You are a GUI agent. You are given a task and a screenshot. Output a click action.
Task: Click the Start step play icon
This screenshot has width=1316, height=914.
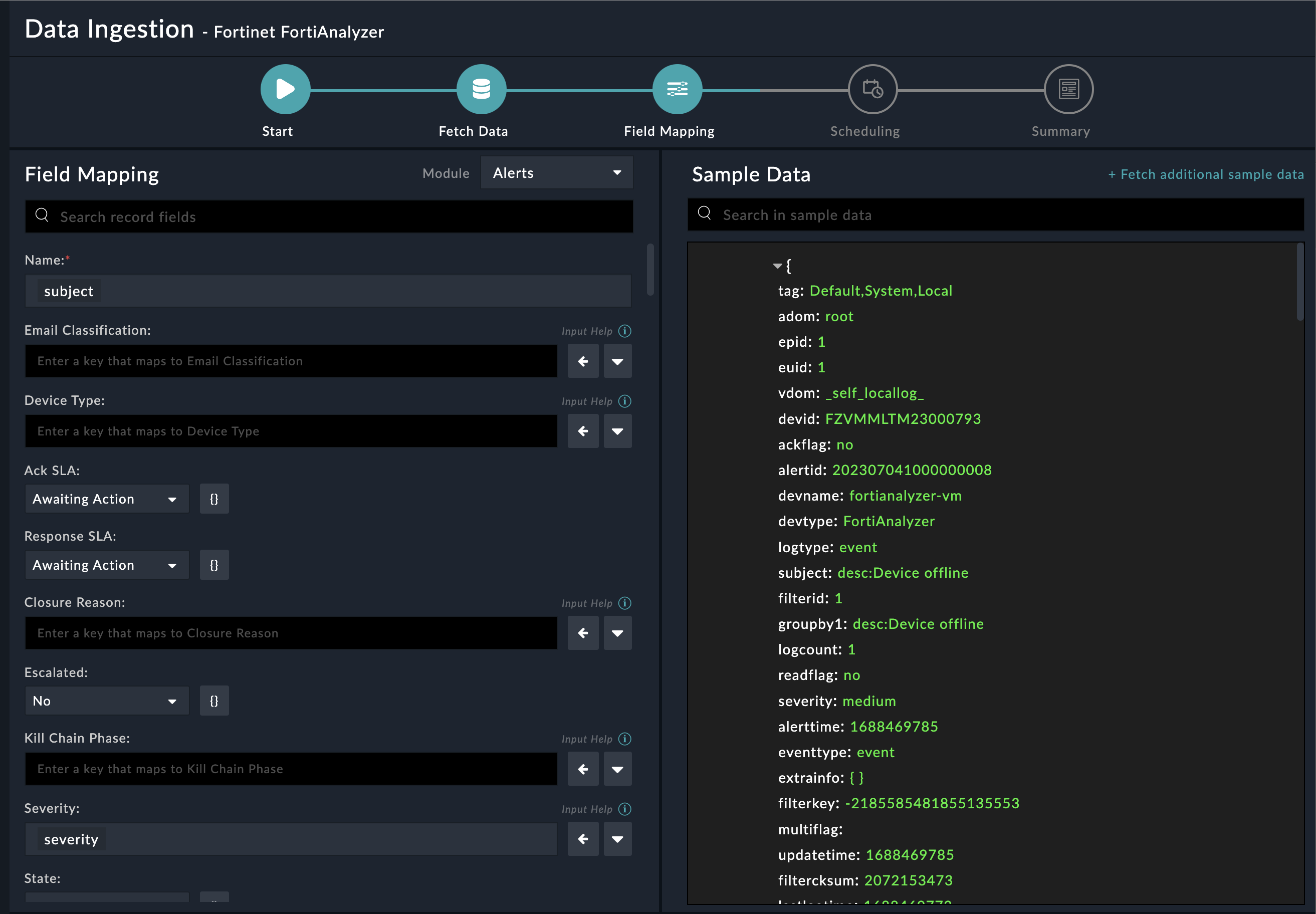[x=285, y=89]
